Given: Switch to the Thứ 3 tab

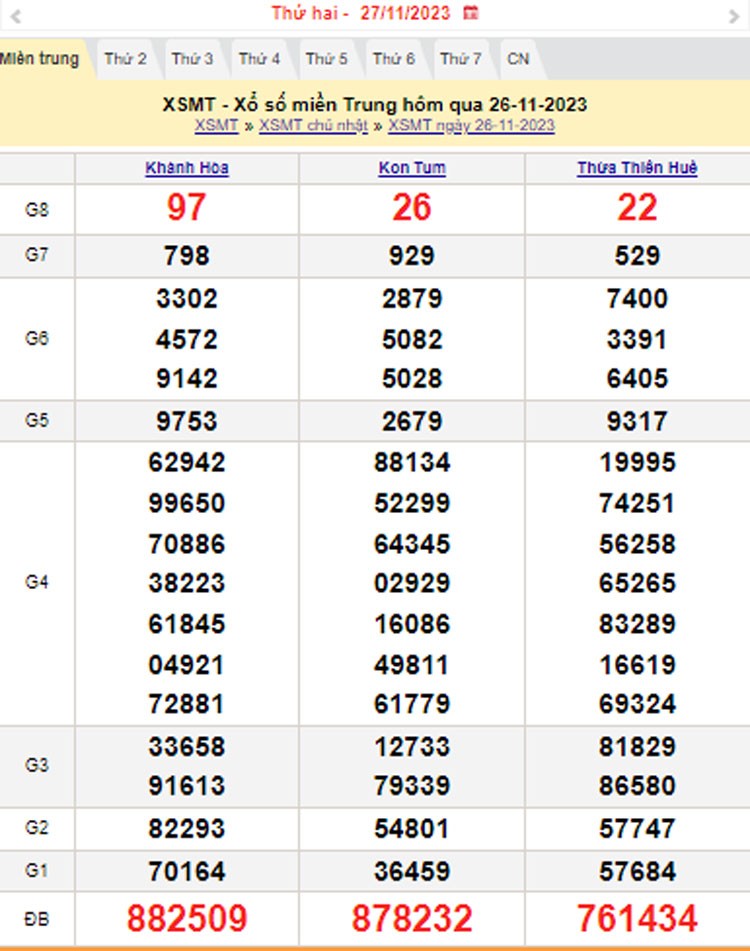Looking at the screenshot, I should [192, 59].
